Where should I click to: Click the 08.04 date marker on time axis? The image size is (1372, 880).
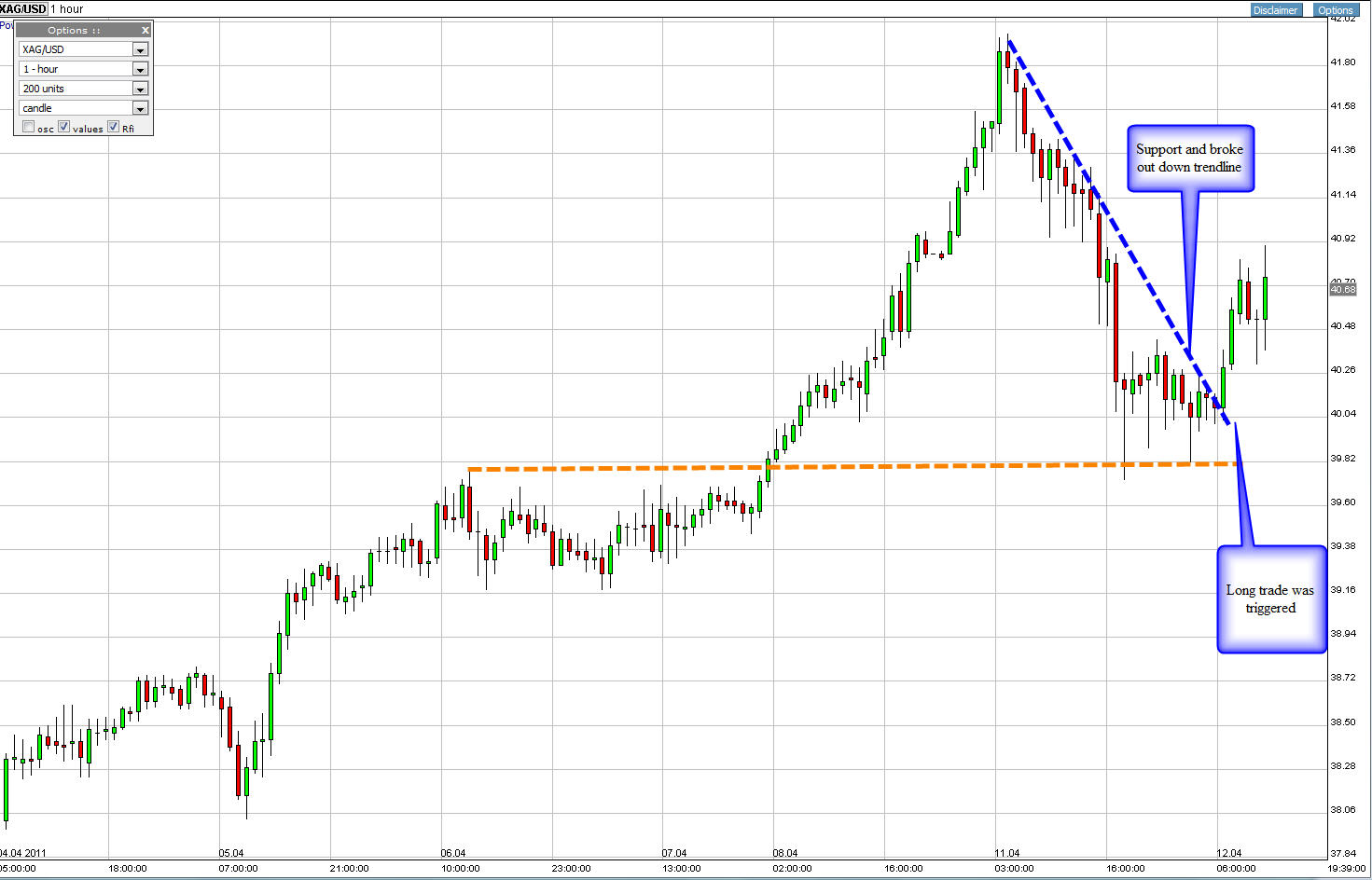point(785,853)
